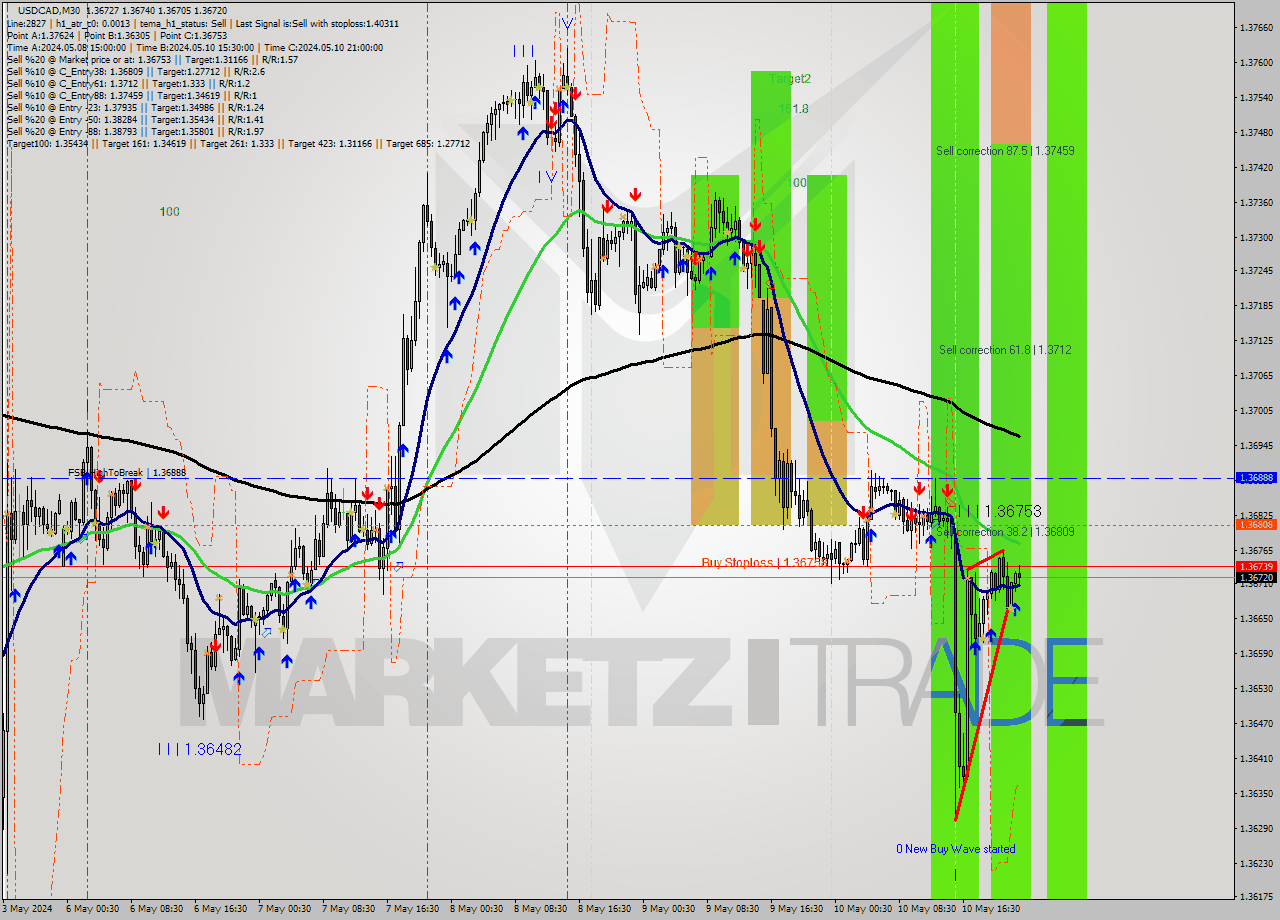The image size is (1280, 920).
Task: Click the '7 May 00:30' time label
Action: click(284, 909)
